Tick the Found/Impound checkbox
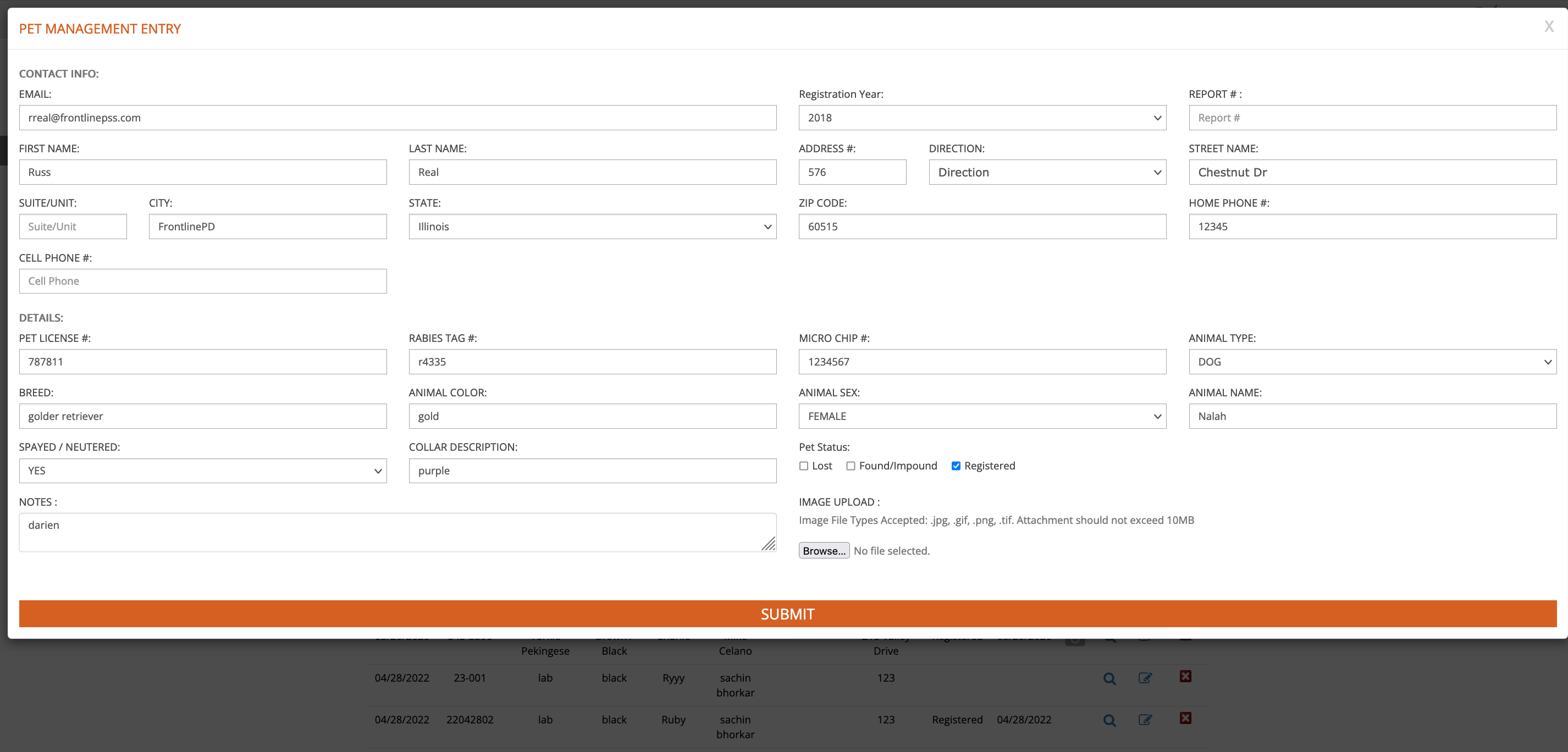Viewport: 1568px width, 752px height. click(x=851, y=466)
